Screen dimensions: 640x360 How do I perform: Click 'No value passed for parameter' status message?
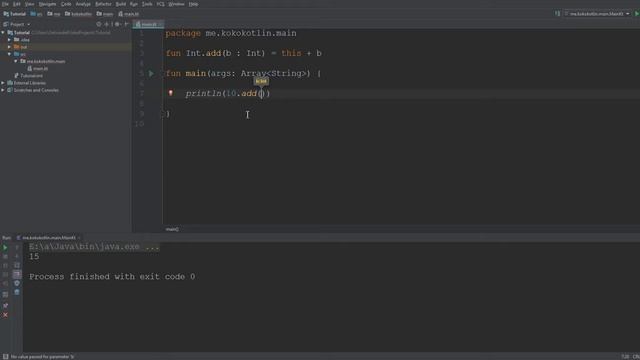point(42,357)
